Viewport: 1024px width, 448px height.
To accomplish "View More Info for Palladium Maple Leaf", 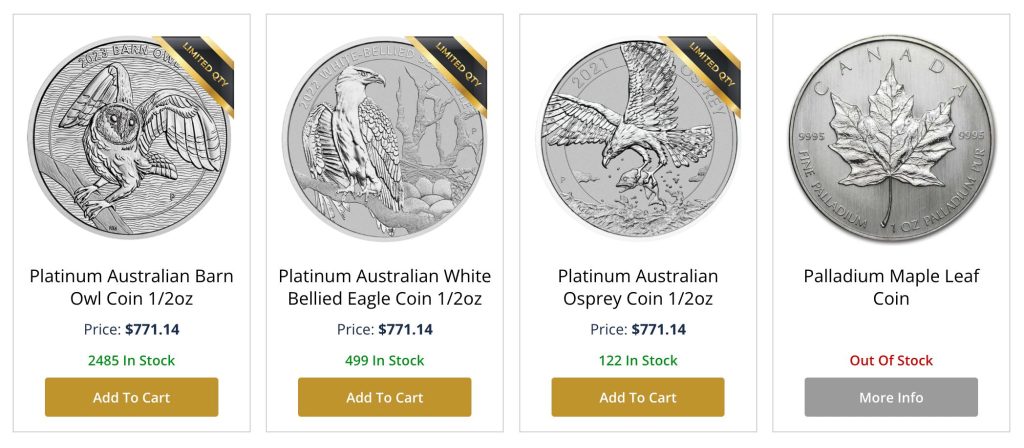I will pyautogui.click(x=891, y=397).
